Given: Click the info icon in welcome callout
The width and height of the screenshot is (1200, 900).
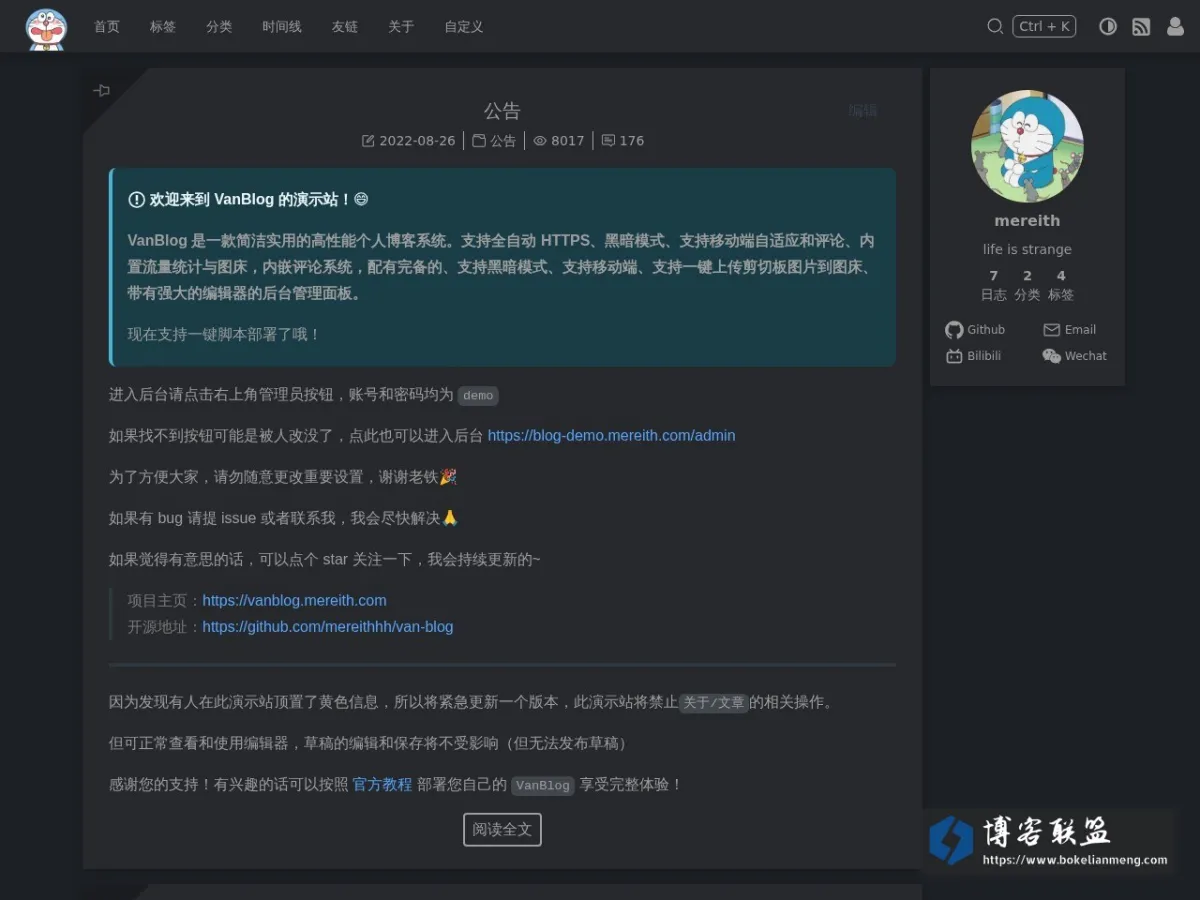Looking at the screenshot, I should 137,199.
